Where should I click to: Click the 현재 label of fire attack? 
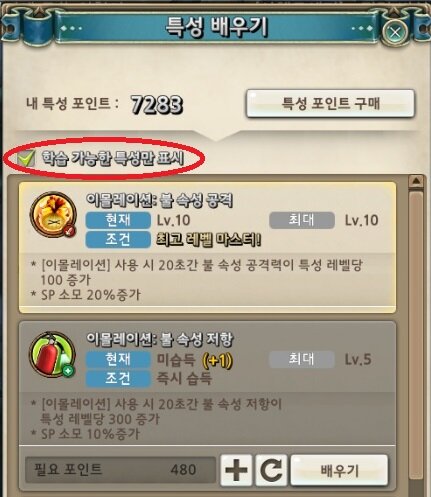point(118,220)
